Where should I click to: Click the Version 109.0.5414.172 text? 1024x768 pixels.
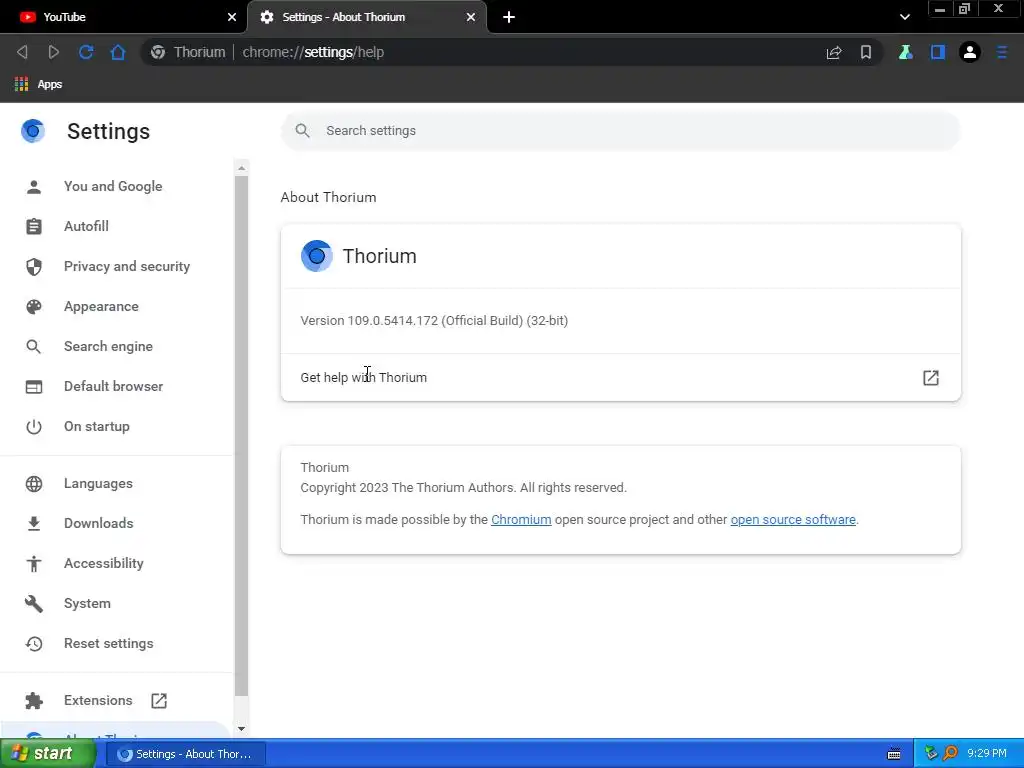pyautogui.click(x=434, y=321)
